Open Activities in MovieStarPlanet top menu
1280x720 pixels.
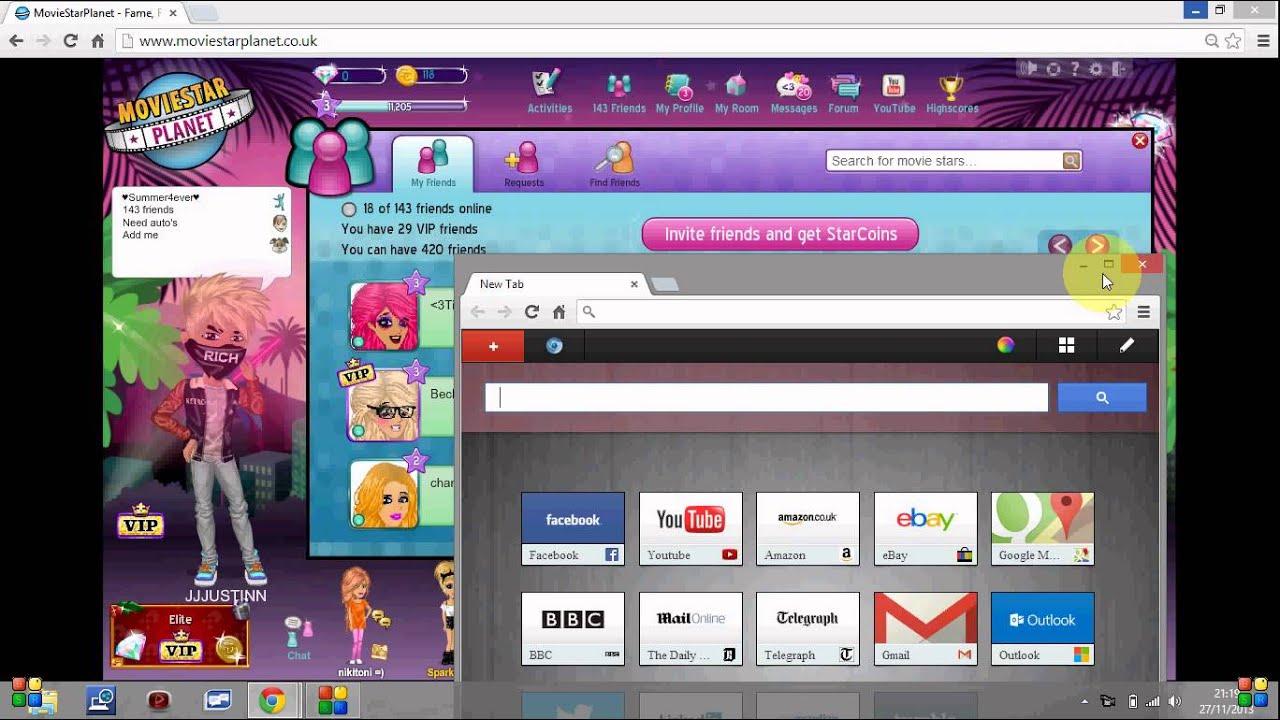[x=549, y=91]
